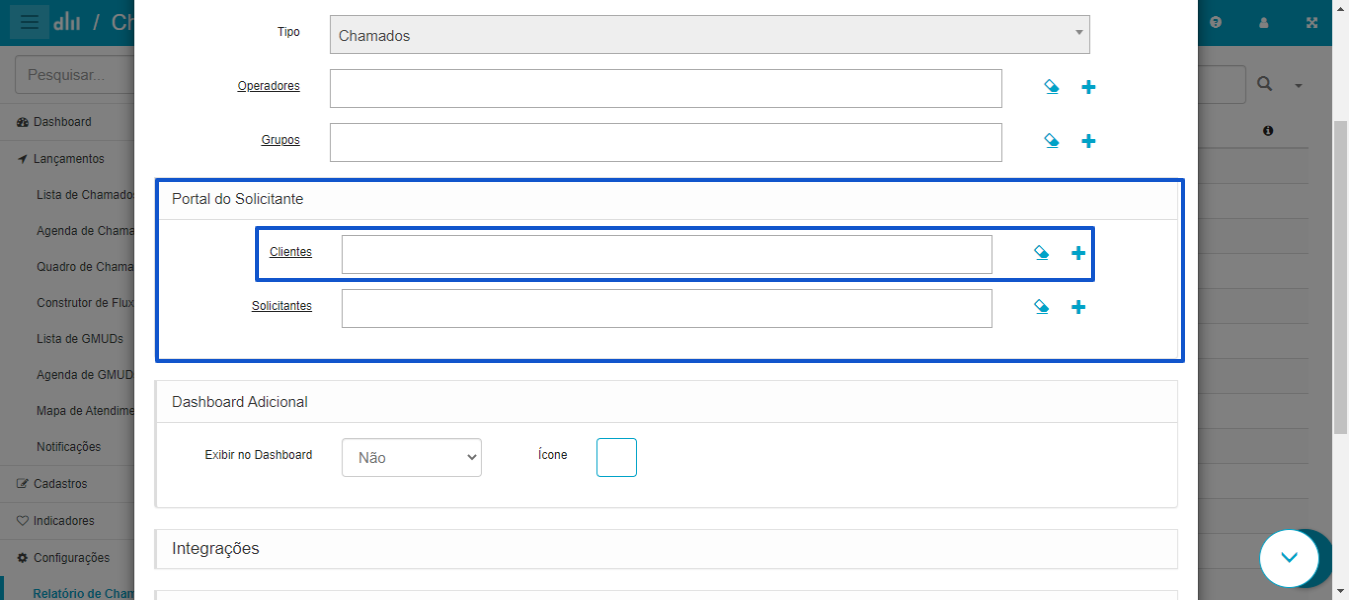Open Lista de GMUDs in sidebar
This screenshot has width=1349, height=600.
tap(80, 339)
